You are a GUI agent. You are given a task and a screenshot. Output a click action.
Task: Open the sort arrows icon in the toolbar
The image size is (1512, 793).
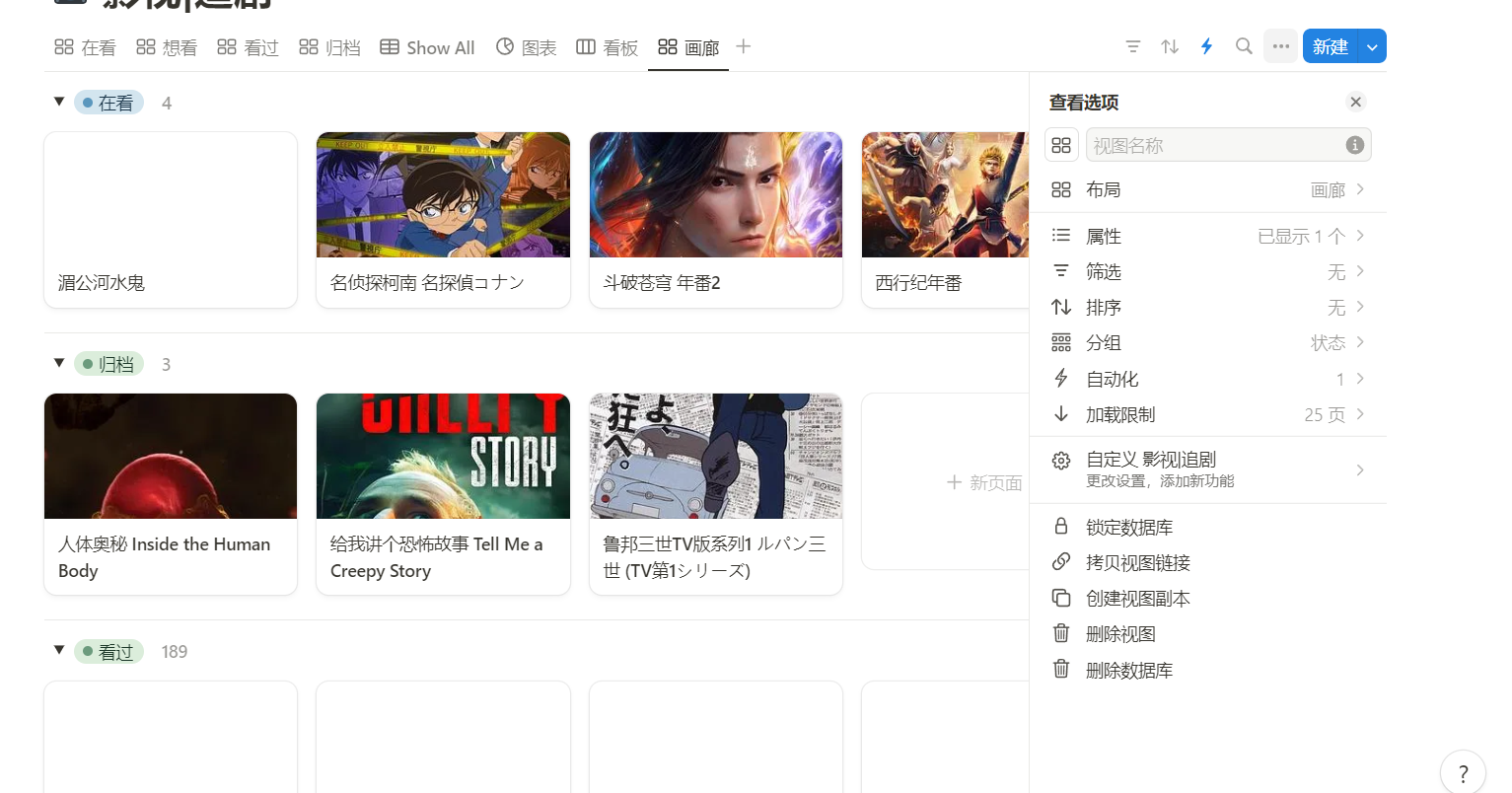coord(1170,46)
